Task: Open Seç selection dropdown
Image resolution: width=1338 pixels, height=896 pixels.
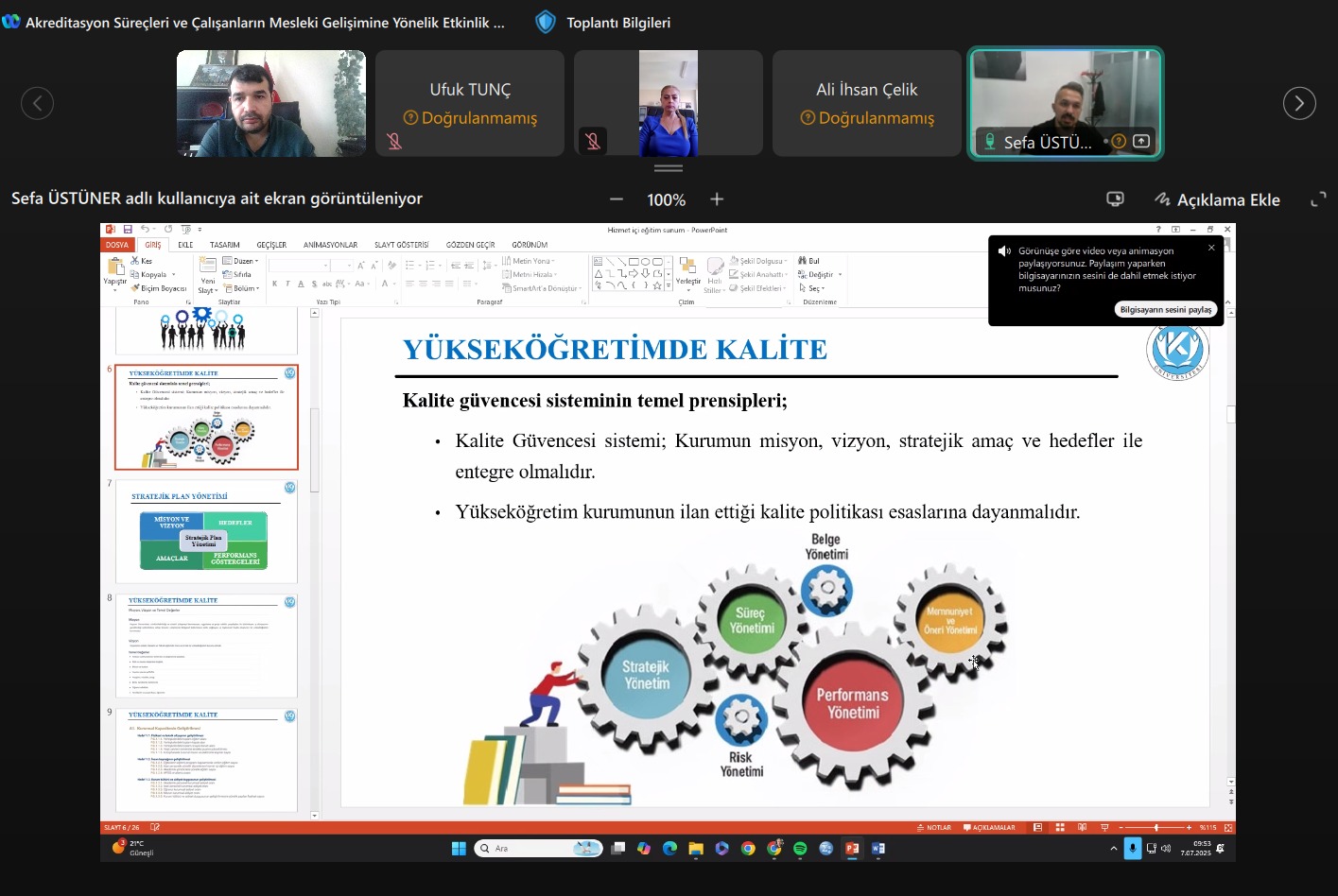Action: pos(812,288)
